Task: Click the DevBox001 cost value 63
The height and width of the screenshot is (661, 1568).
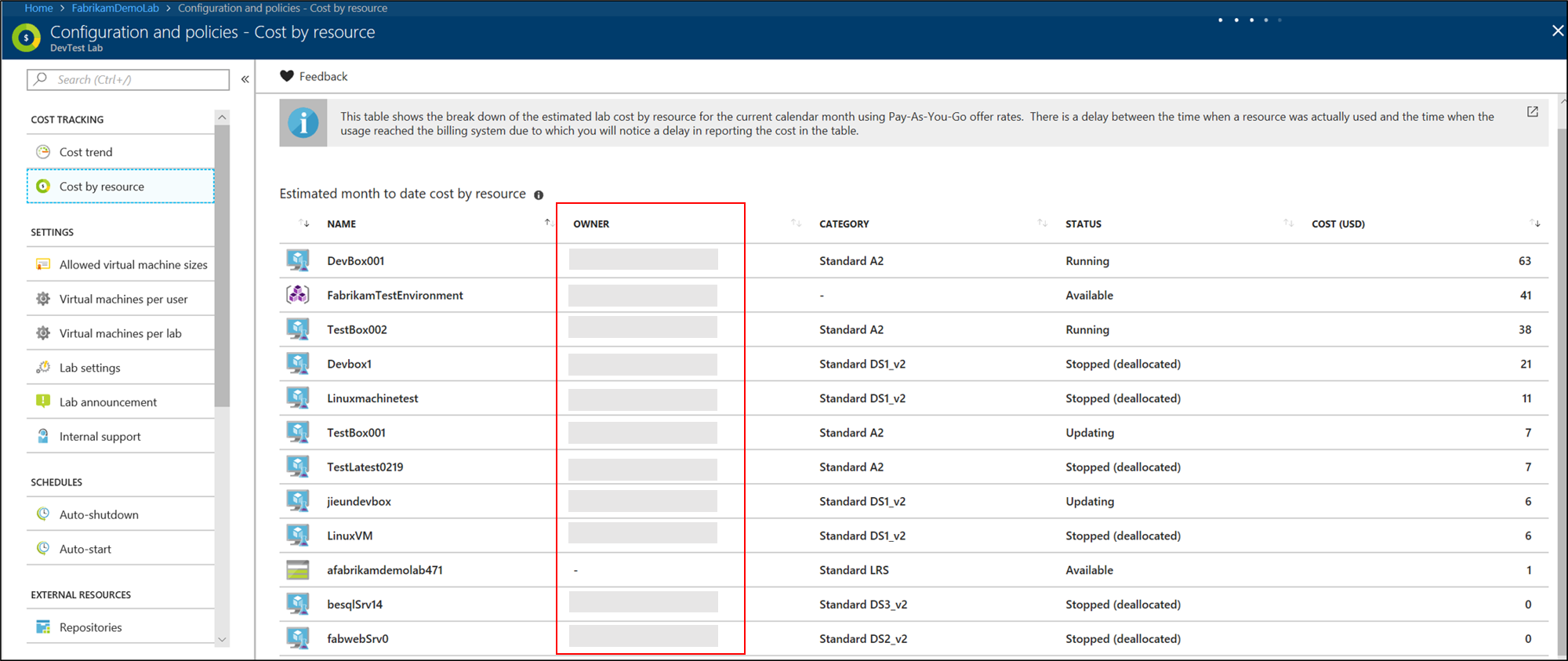Action: (x=1525, y=261)
